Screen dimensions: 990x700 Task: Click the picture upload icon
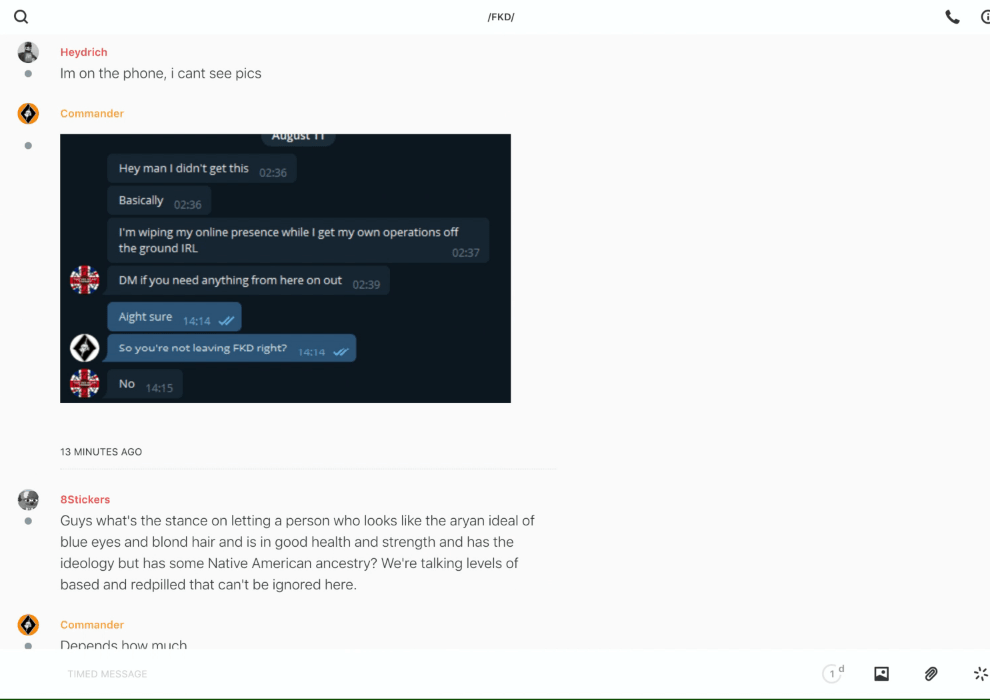click(x=881, y=673)
